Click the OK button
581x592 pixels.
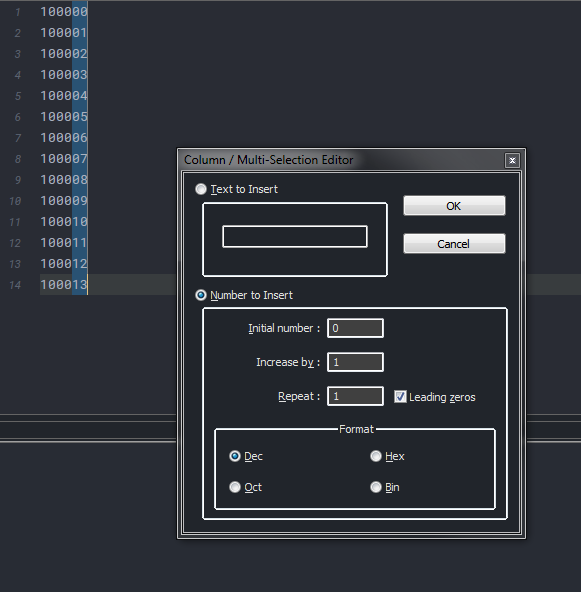coord(454,206)
